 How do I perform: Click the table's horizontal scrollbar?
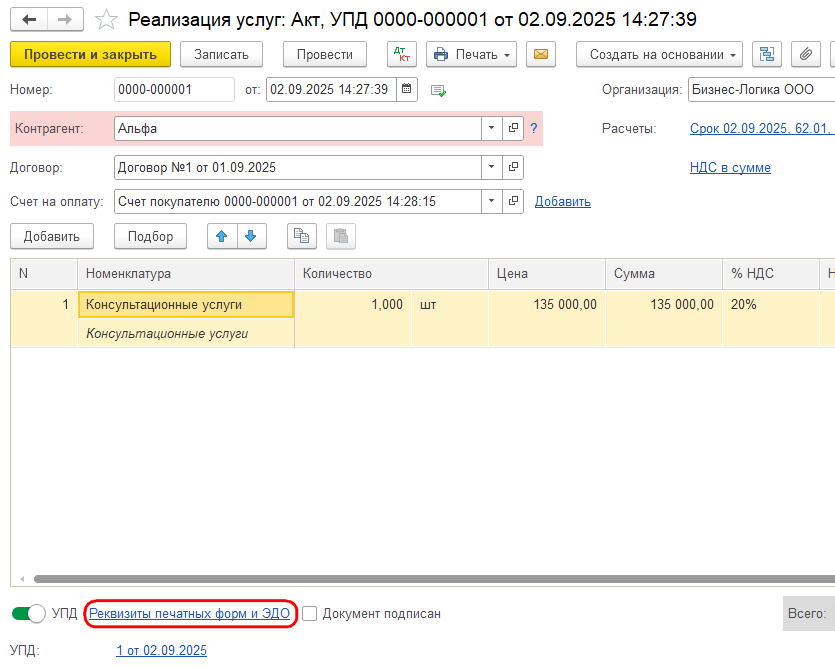click(434, 579)
